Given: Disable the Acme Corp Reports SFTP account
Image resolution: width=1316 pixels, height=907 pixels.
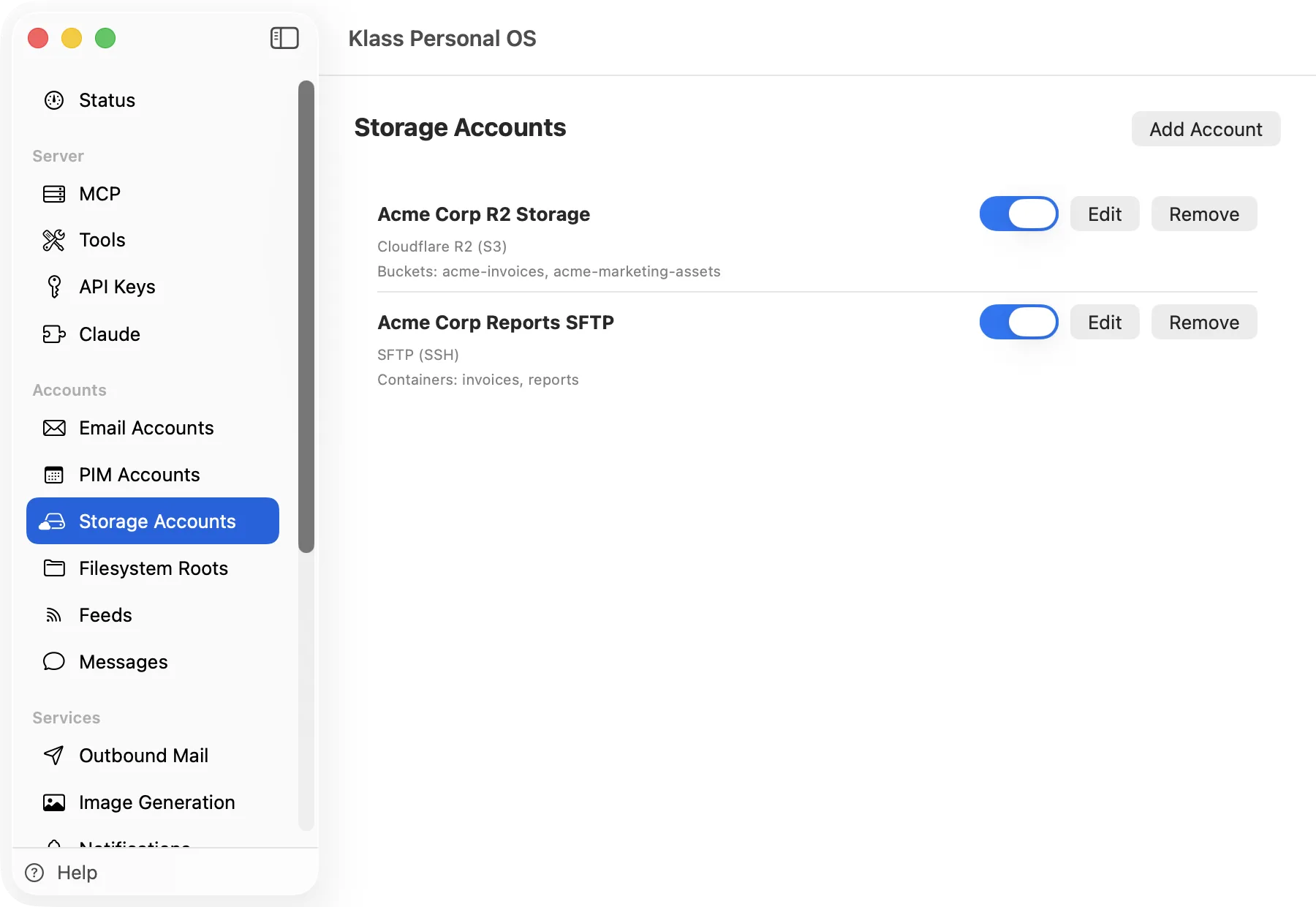Looking at the screenshot, I should pos(1018,322).
